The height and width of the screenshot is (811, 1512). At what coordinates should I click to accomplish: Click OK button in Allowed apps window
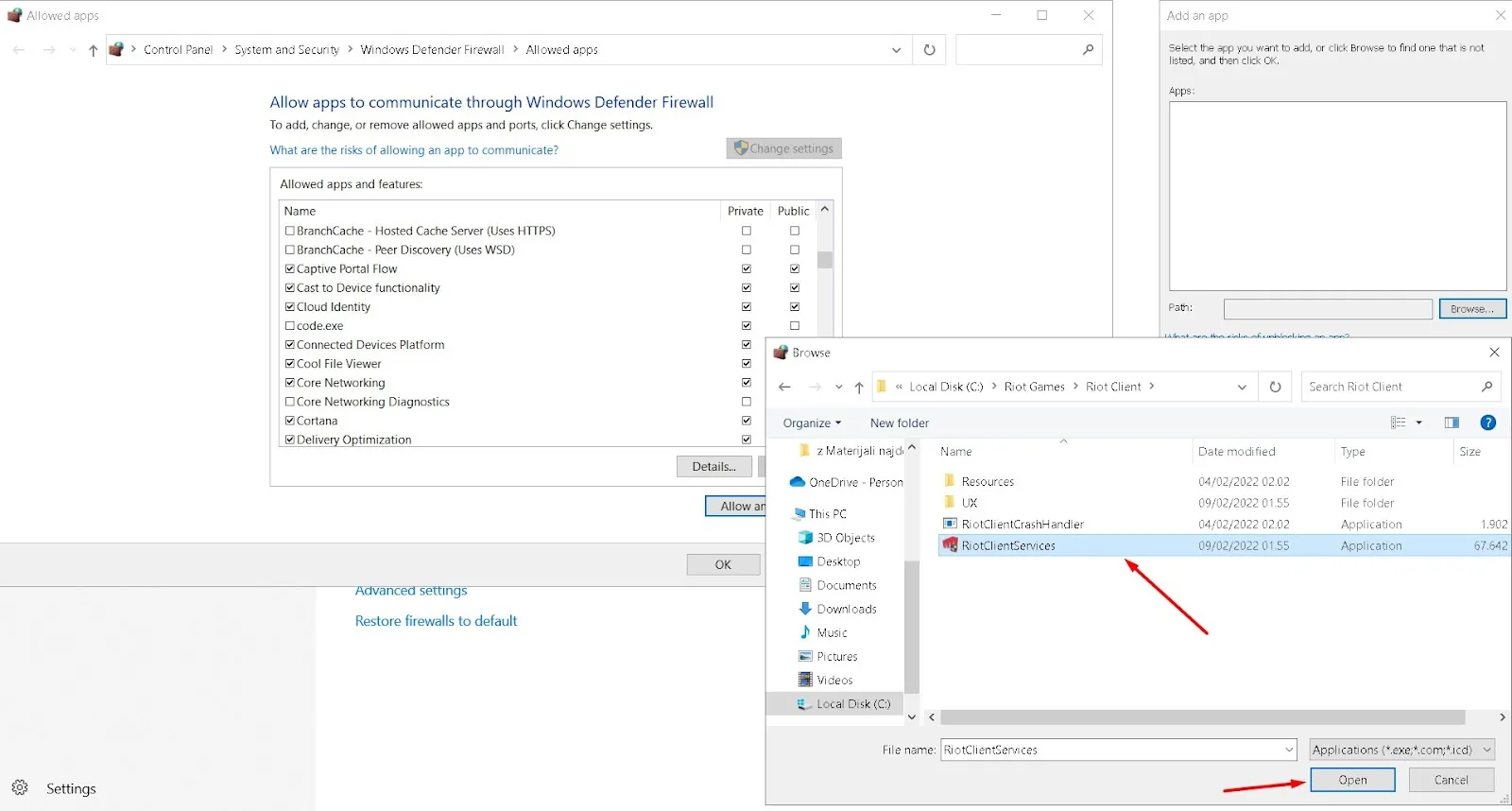[x=723, y=564]
